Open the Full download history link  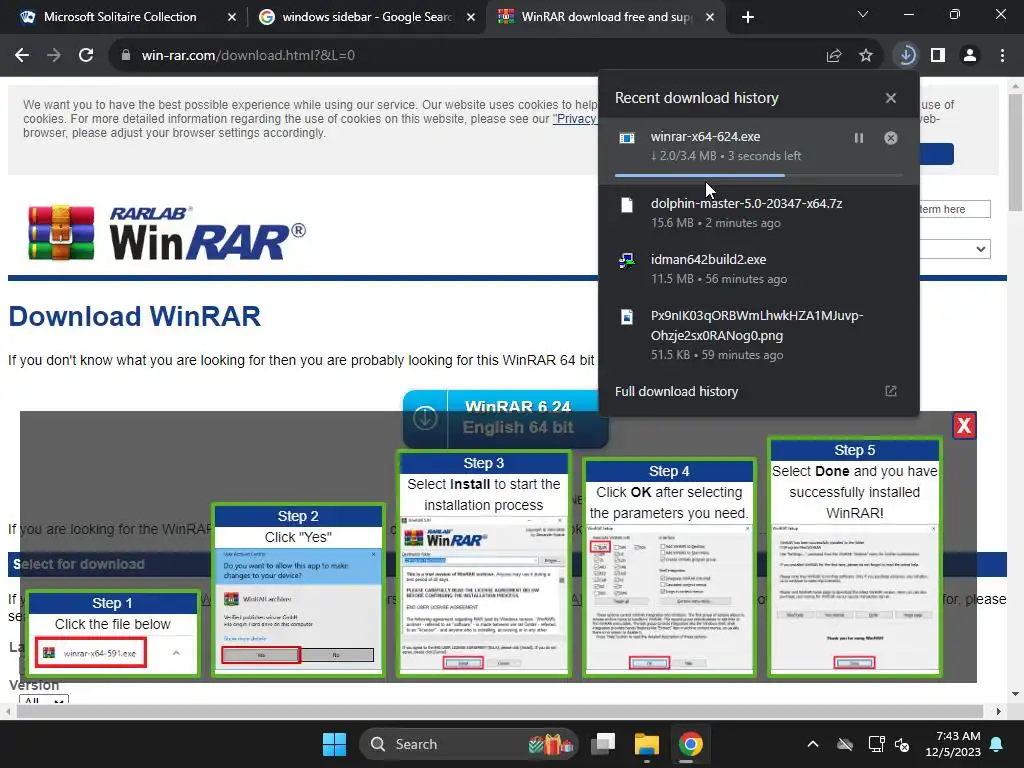click(x=677, y=391)
